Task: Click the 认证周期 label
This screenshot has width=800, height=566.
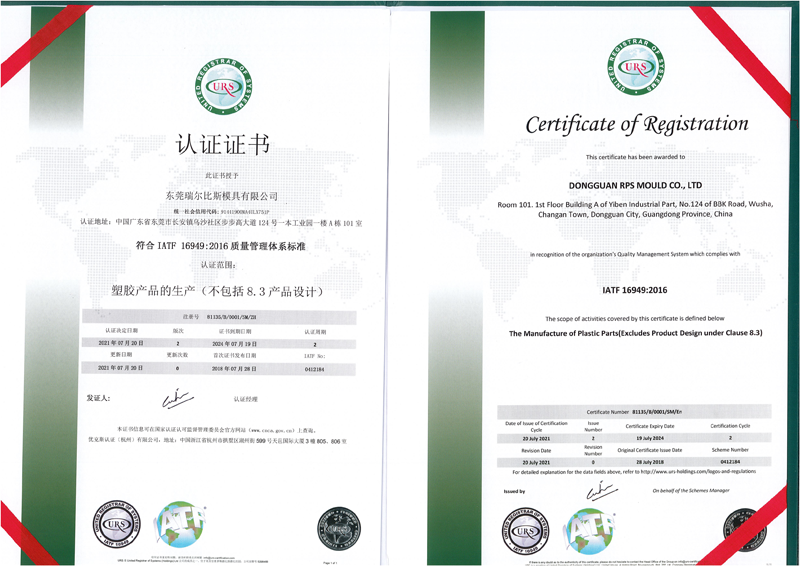Action: pyautogui.click(x=315, y=332)
